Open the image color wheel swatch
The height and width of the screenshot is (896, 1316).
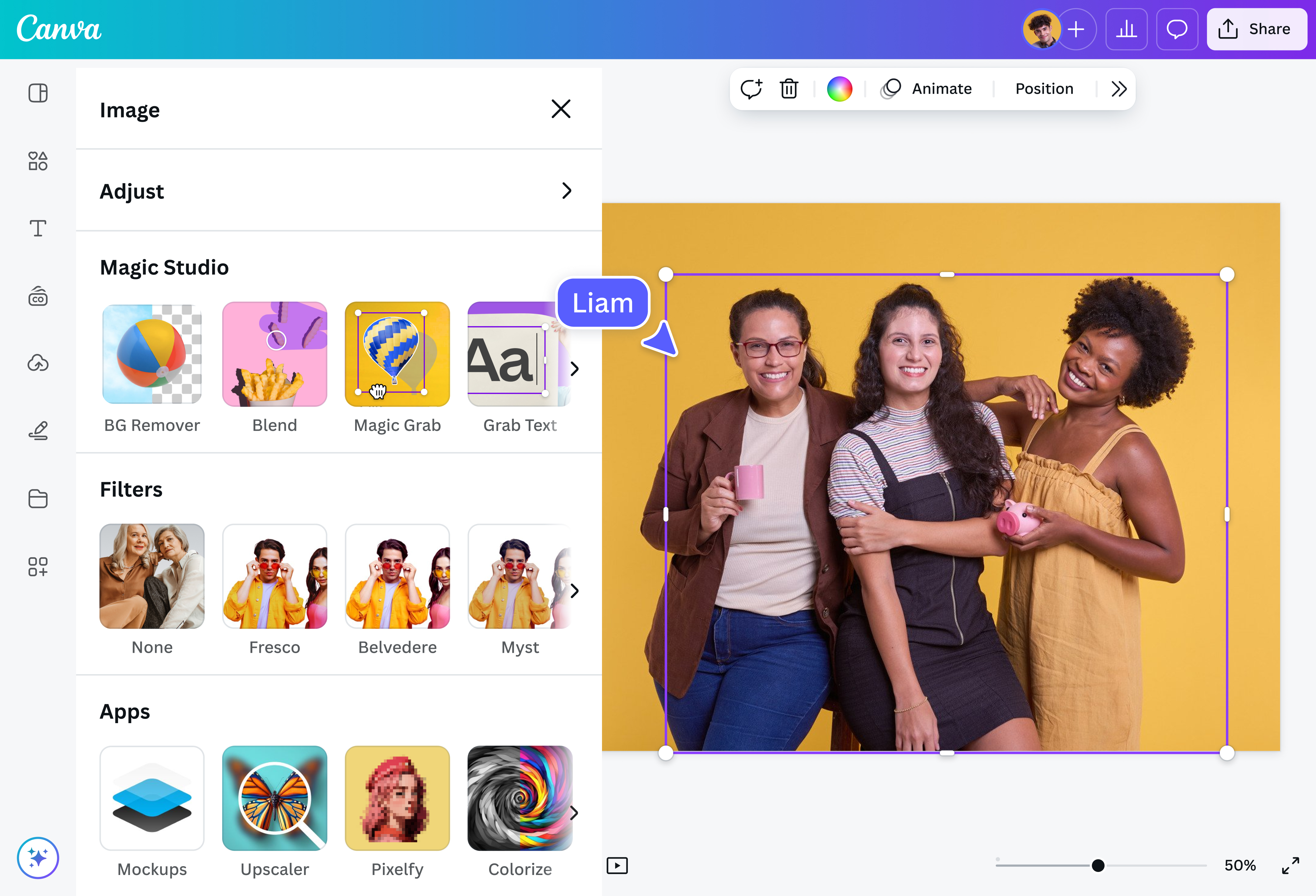click(x=839, y=89)
